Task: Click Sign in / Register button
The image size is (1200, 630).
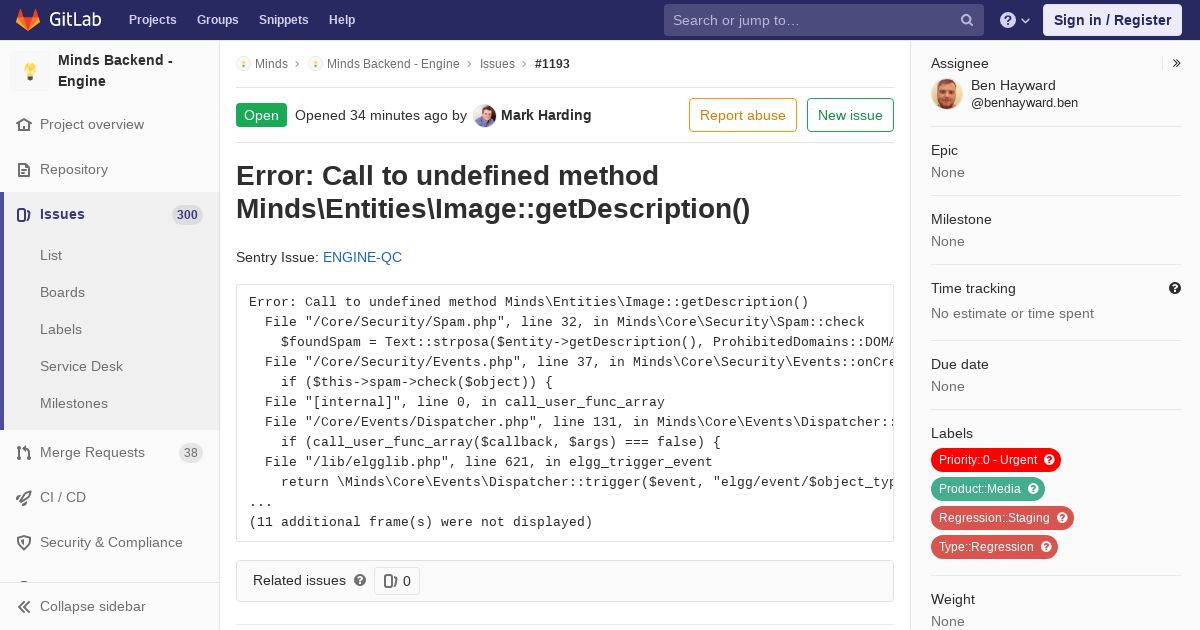Action: tap(1112, 20)
